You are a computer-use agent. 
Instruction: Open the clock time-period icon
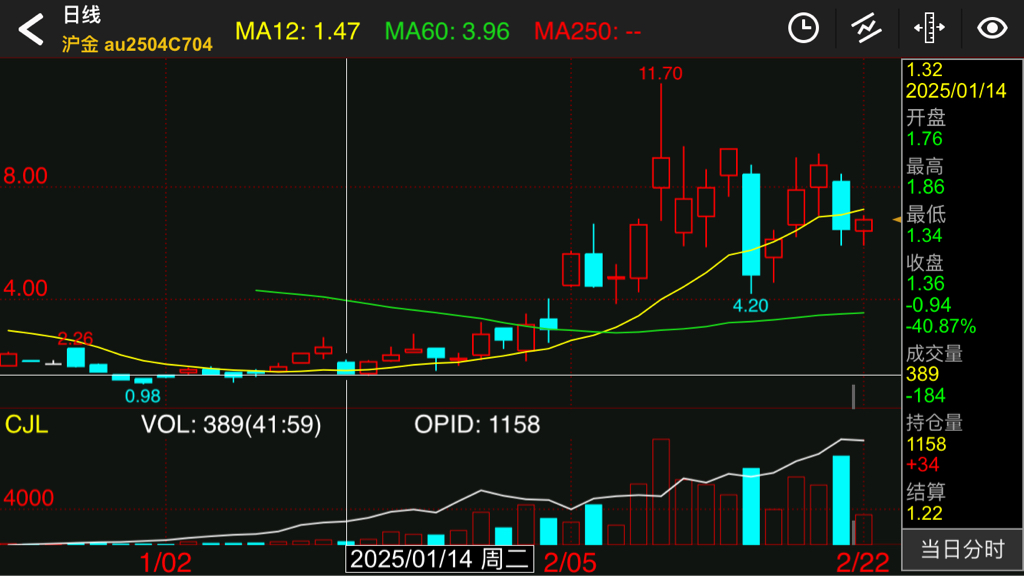coord(803,29)
